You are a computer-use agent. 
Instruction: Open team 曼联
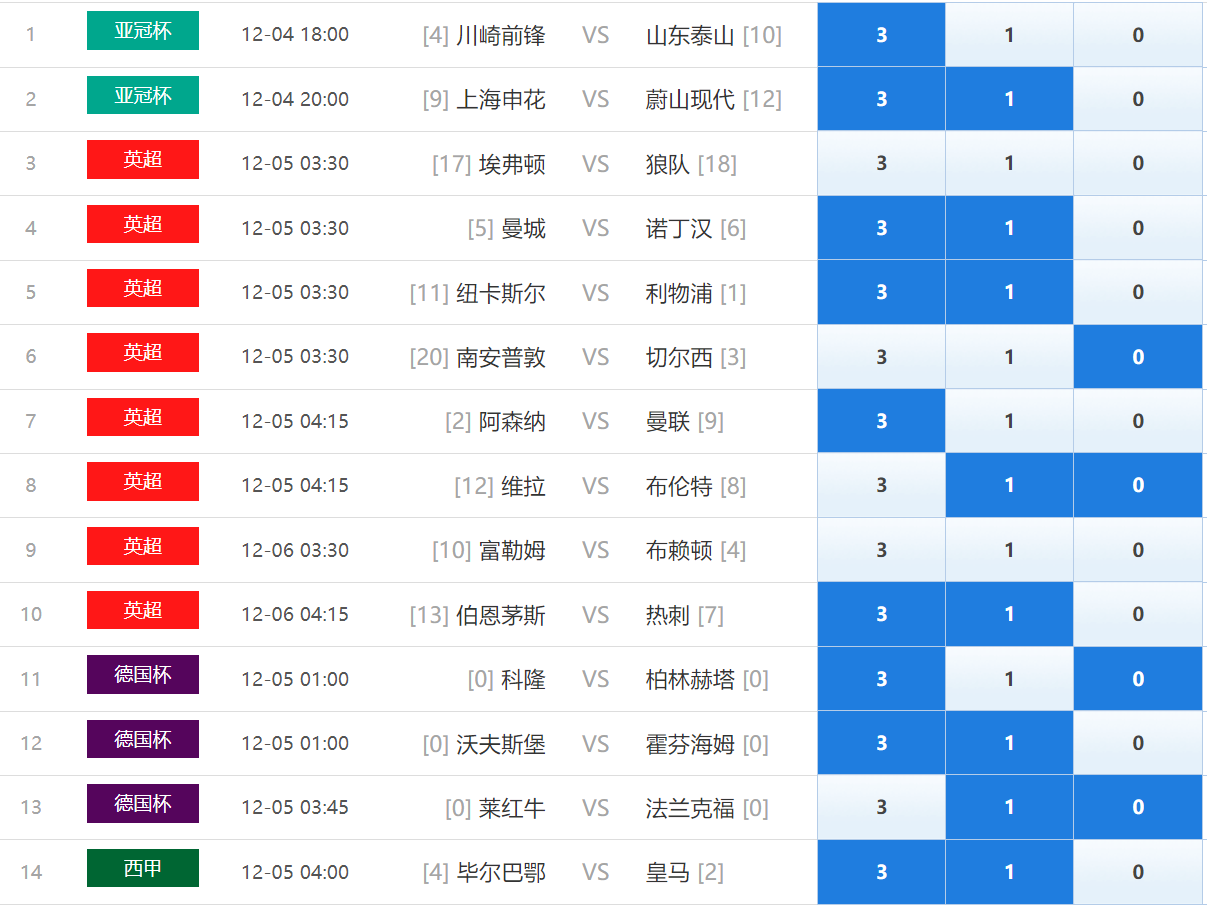[x=668, y=422]
